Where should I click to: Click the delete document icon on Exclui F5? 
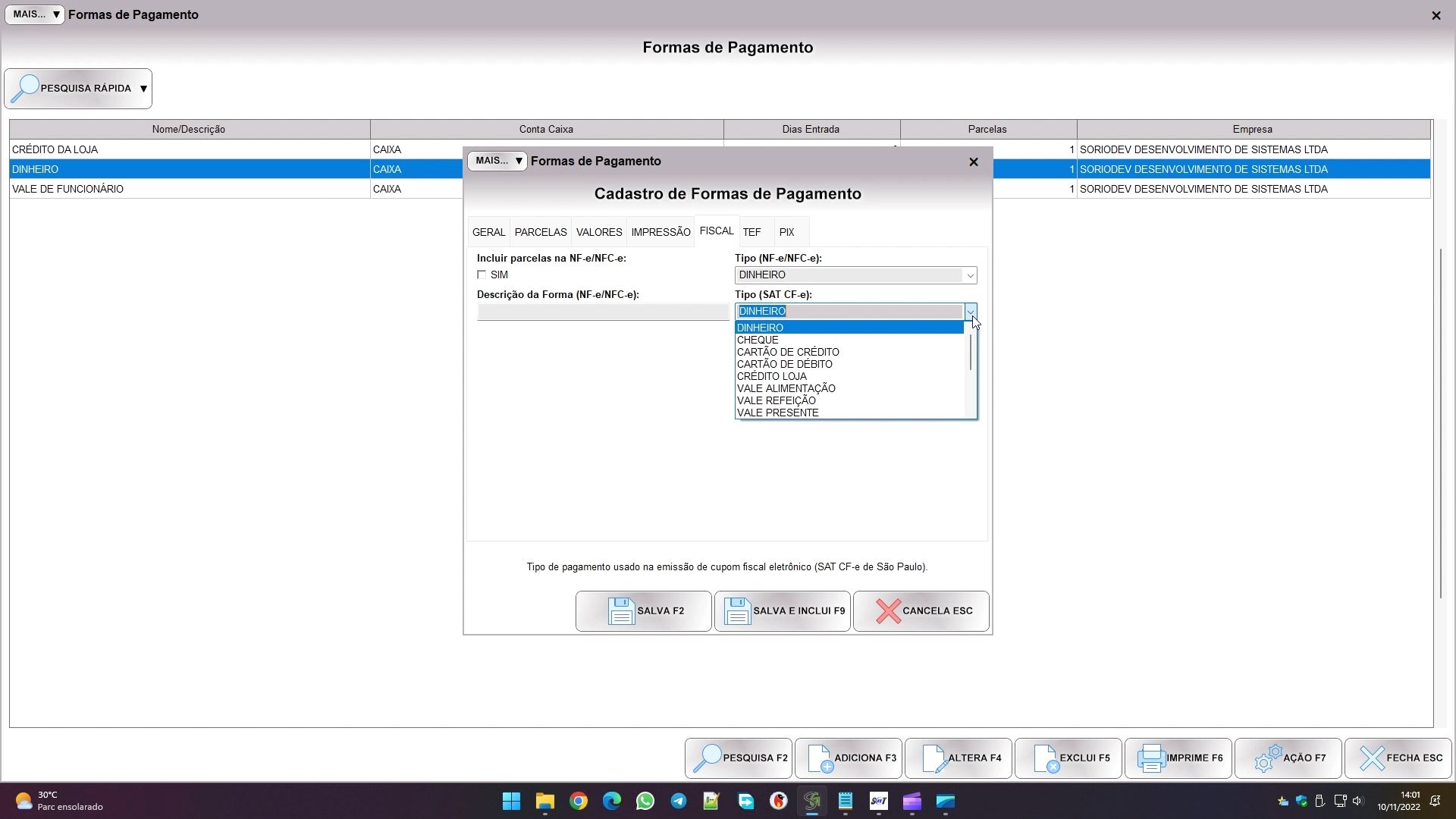pyautogui.click(x=1046, y=758)
